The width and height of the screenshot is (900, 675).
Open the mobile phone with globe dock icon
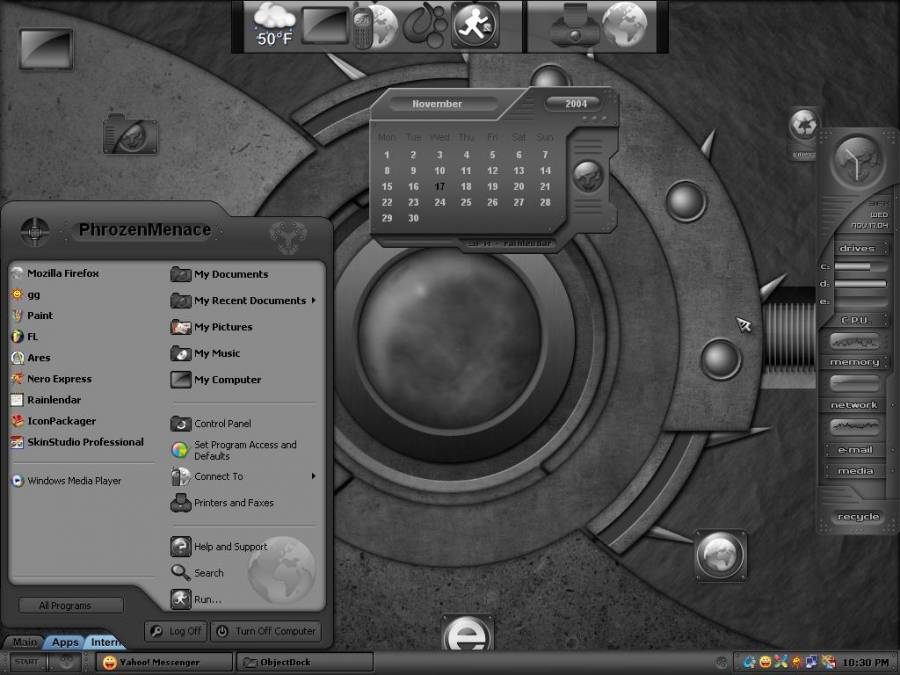click(375, 26)
